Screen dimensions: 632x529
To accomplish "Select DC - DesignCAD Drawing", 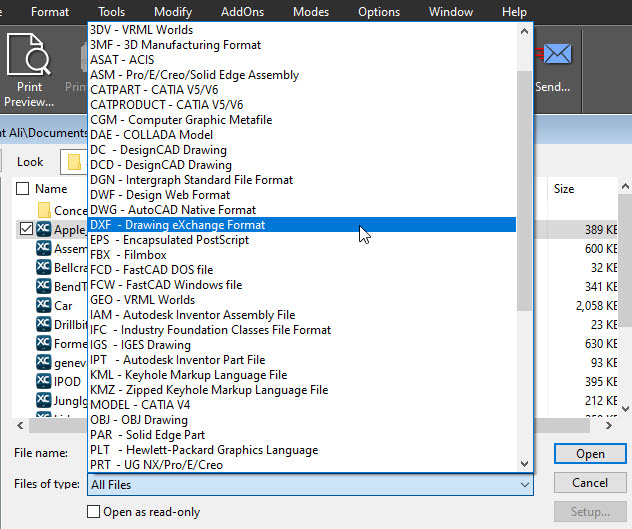I will coord(302,150).
